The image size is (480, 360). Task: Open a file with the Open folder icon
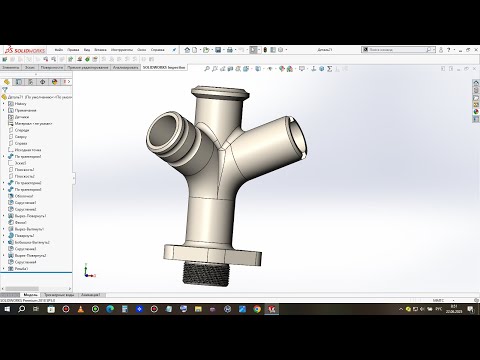(x=206, y=50)
